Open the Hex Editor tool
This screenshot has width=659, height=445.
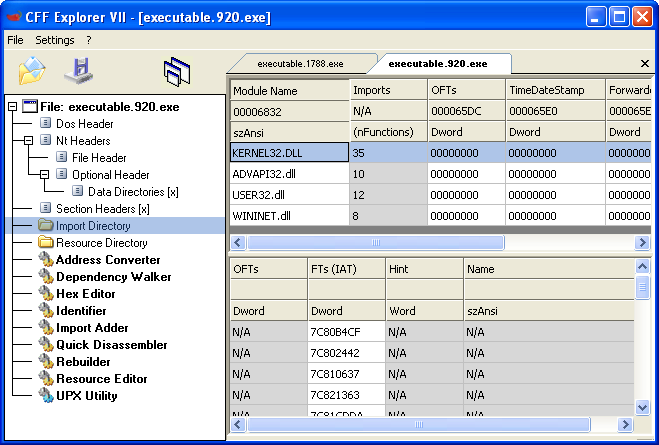tap(85, 294)
